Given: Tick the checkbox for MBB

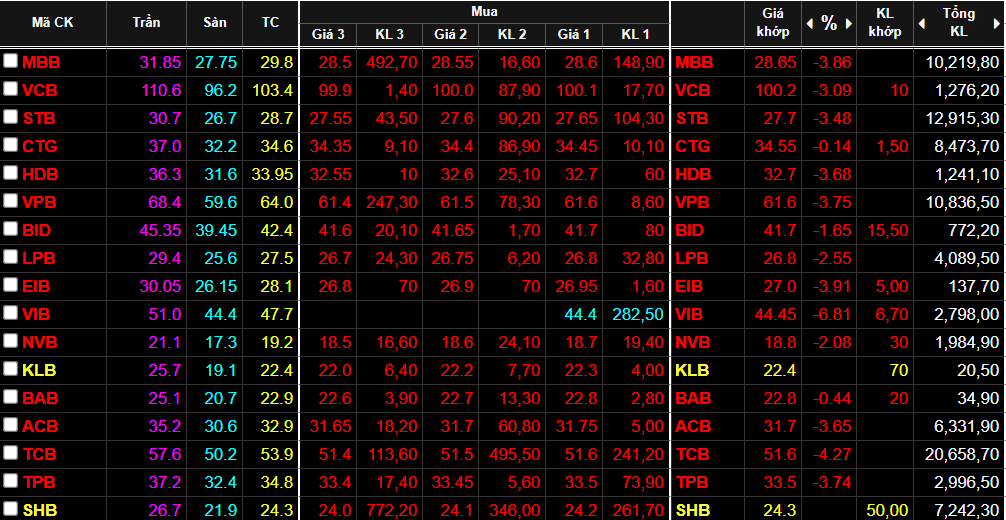Looking at the screenshot, I should [10, 61].
